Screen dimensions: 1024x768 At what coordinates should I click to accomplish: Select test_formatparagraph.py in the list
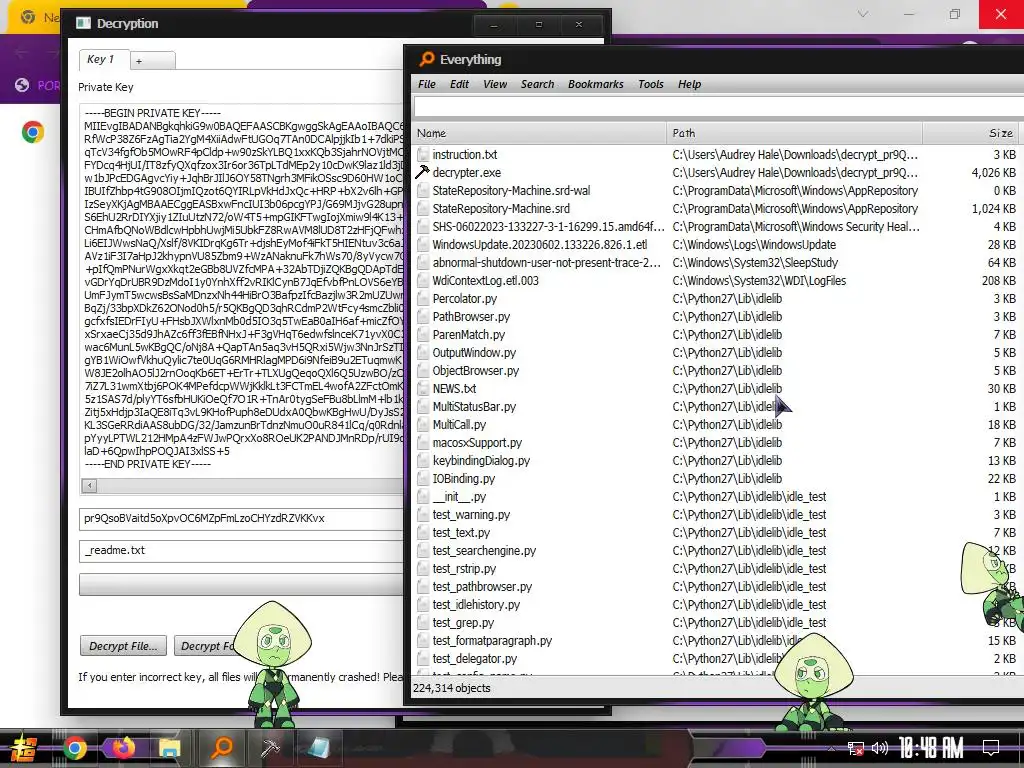(x=492, y=641)
